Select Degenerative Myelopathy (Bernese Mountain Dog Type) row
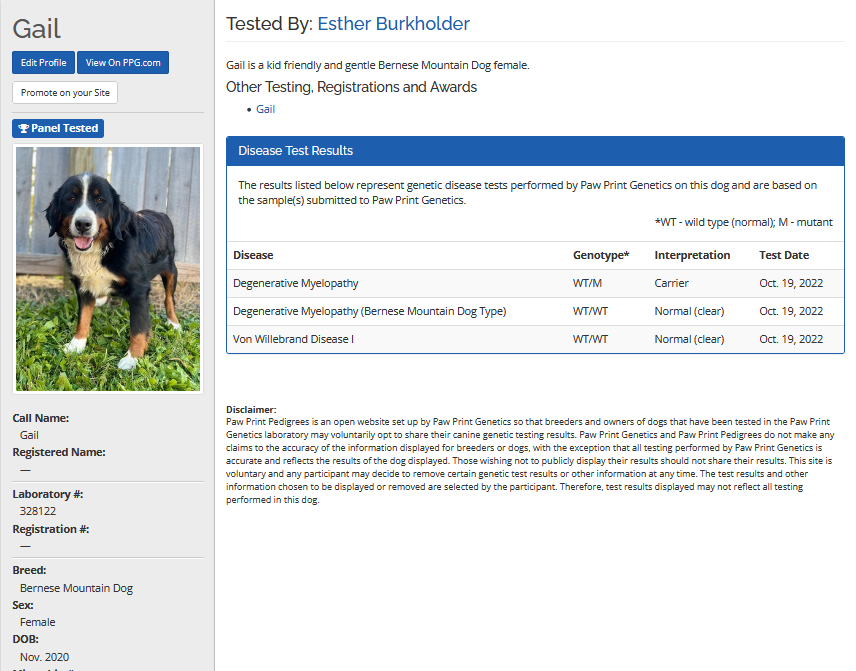This screenshot has width=856, height=671. [369, 311]
